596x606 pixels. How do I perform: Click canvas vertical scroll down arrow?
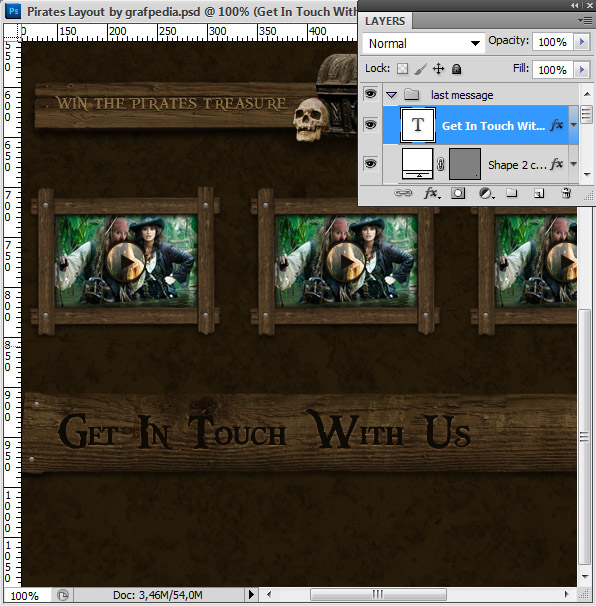tap(585, 576)
